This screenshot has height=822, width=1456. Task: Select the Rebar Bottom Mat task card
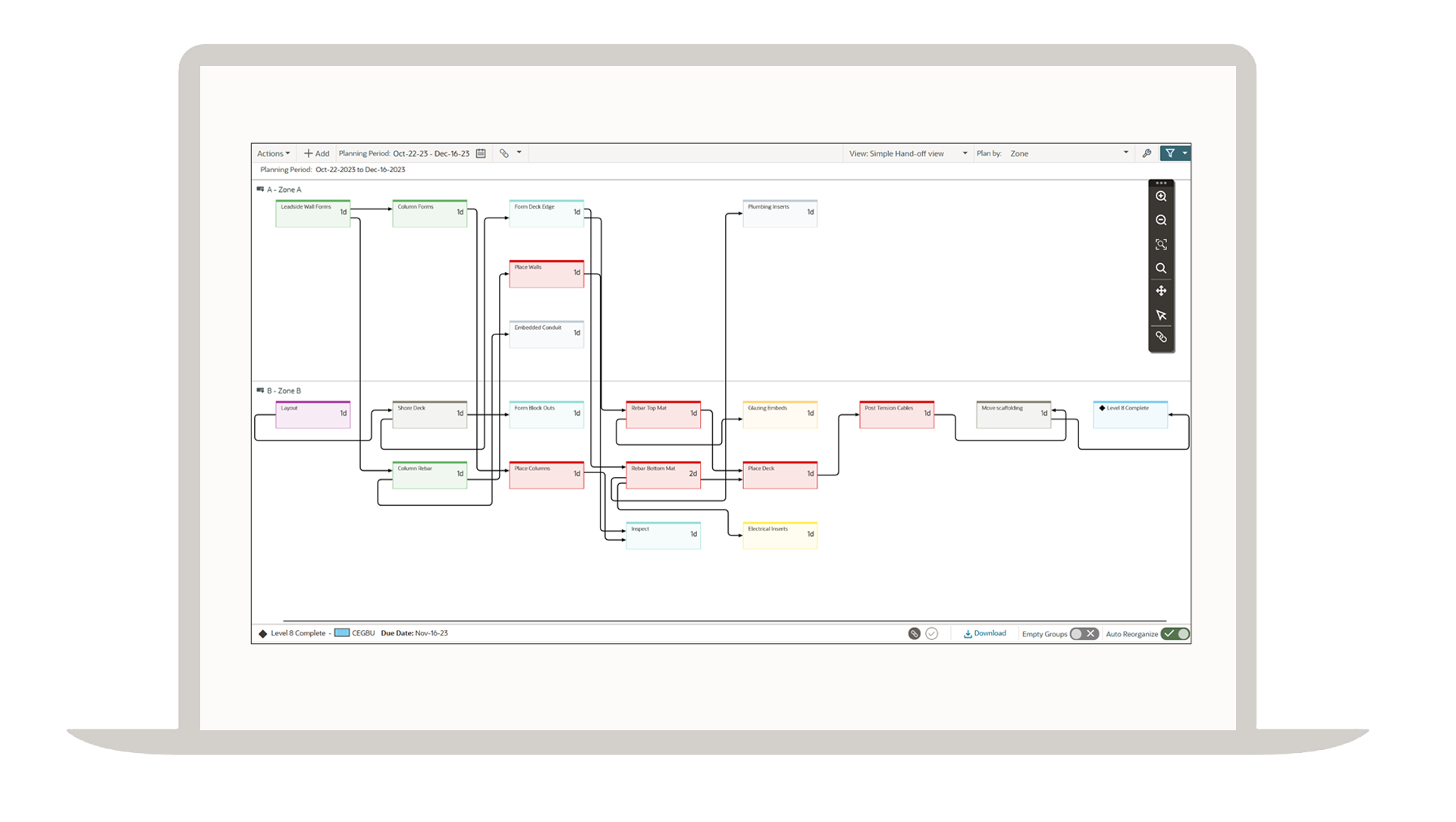(x=663, y=476)
